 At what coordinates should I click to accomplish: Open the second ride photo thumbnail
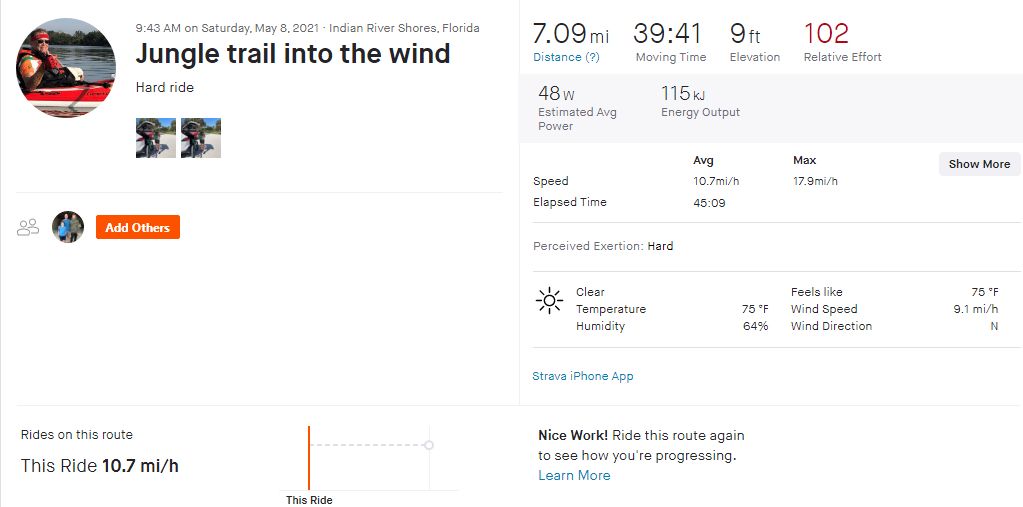[x=201, y=138]
